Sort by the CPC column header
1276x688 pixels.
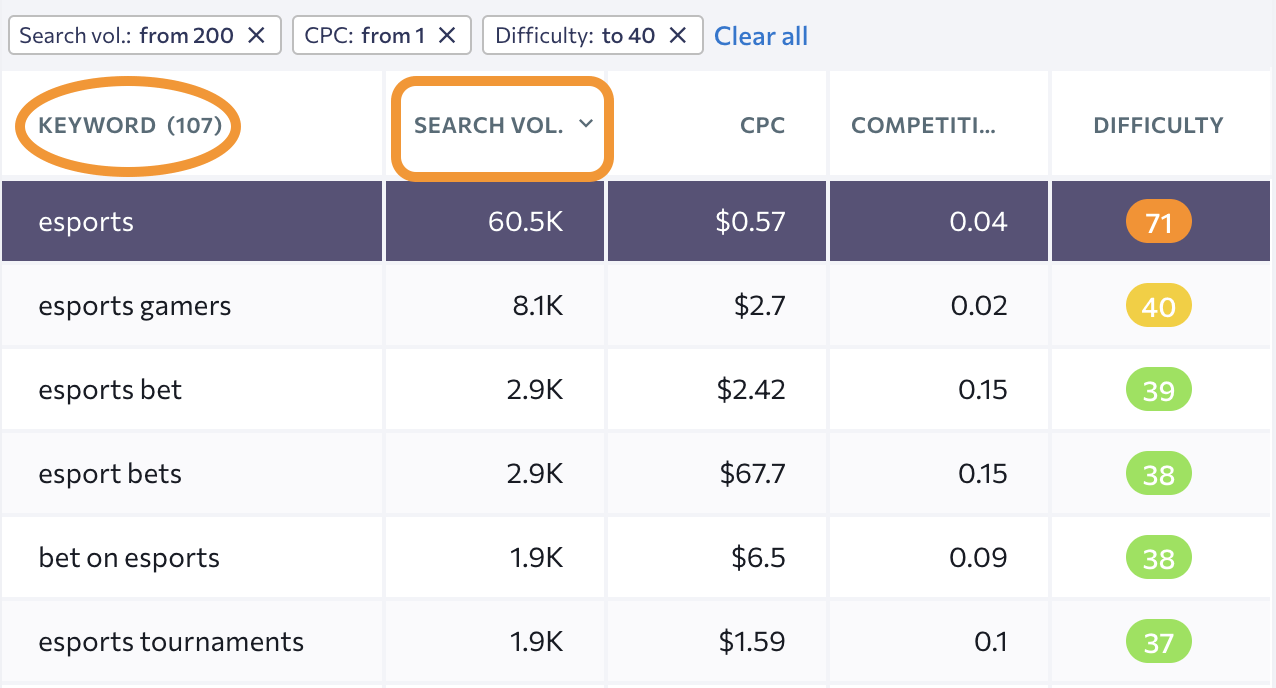pos(763,124)
